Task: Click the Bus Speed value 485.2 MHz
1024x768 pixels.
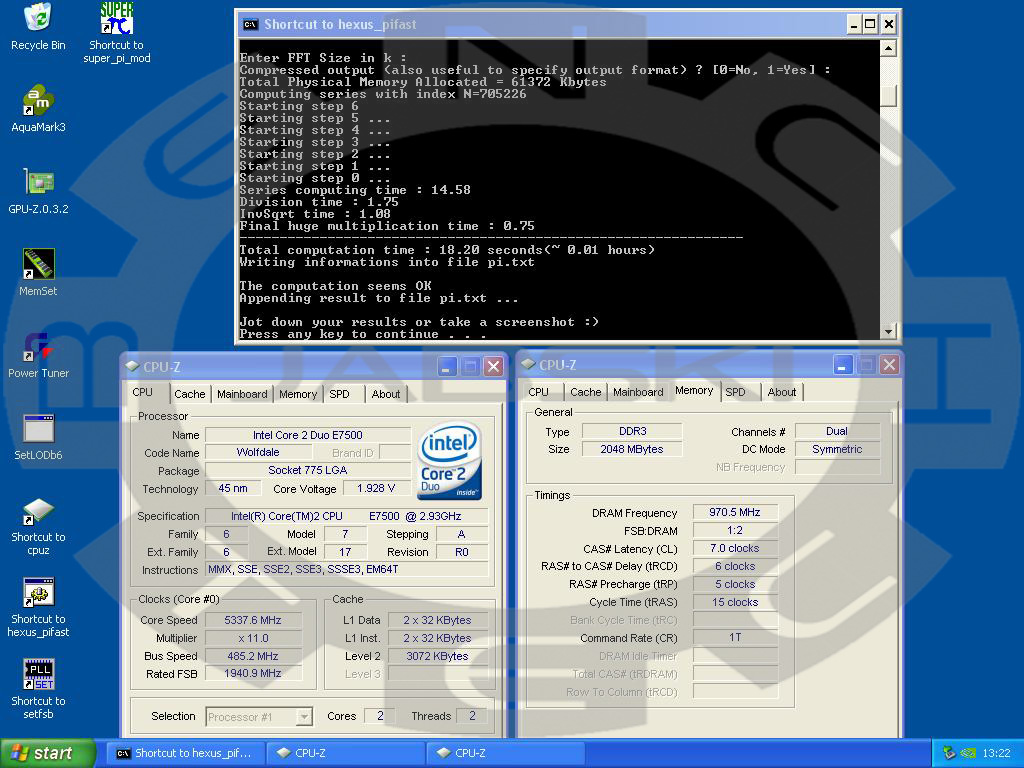Action: [x=253, y=656]
